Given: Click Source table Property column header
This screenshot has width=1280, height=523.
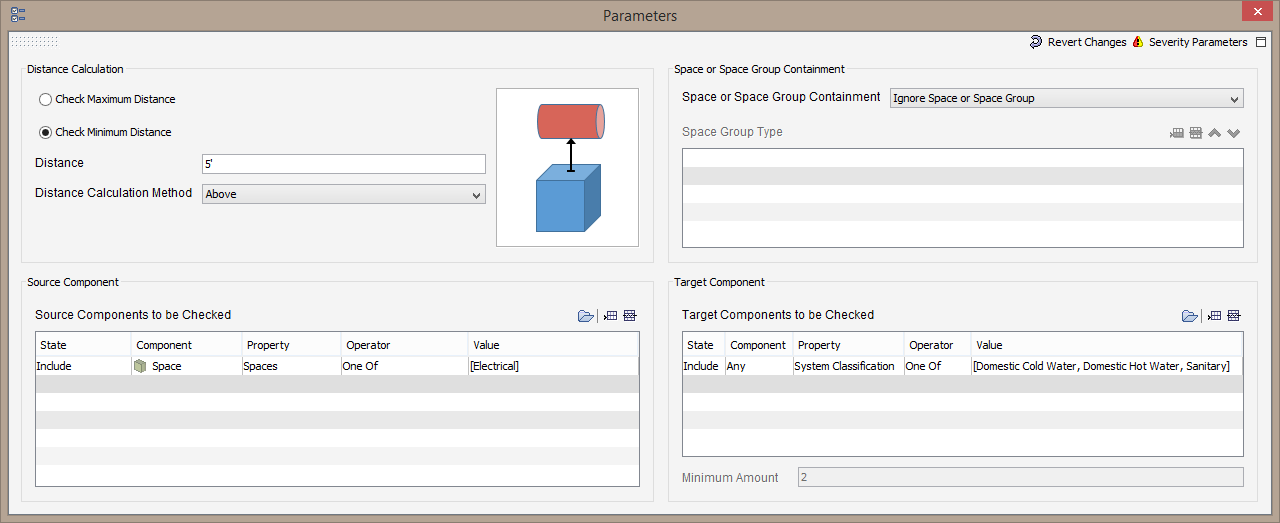Looking at the screenshot, I should pyautogui.click(x=291, y=345).
